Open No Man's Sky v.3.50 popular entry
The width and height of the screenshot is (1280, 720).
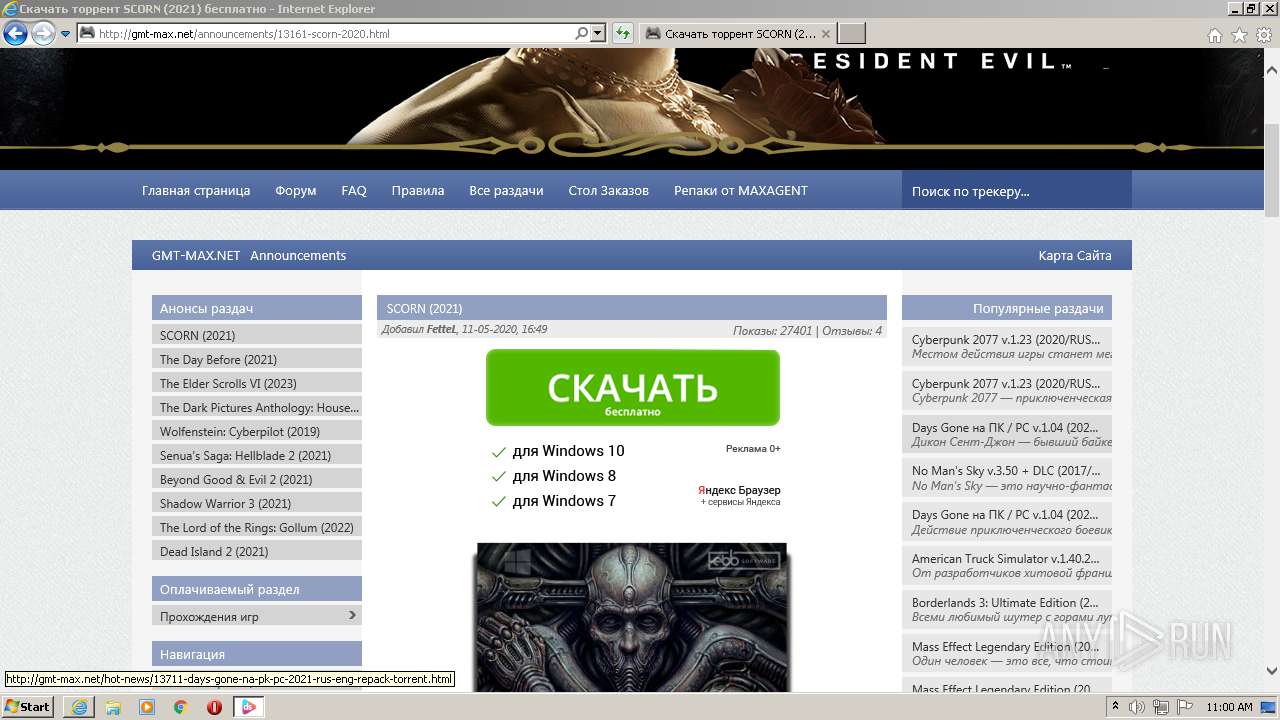pos(1007,478)
